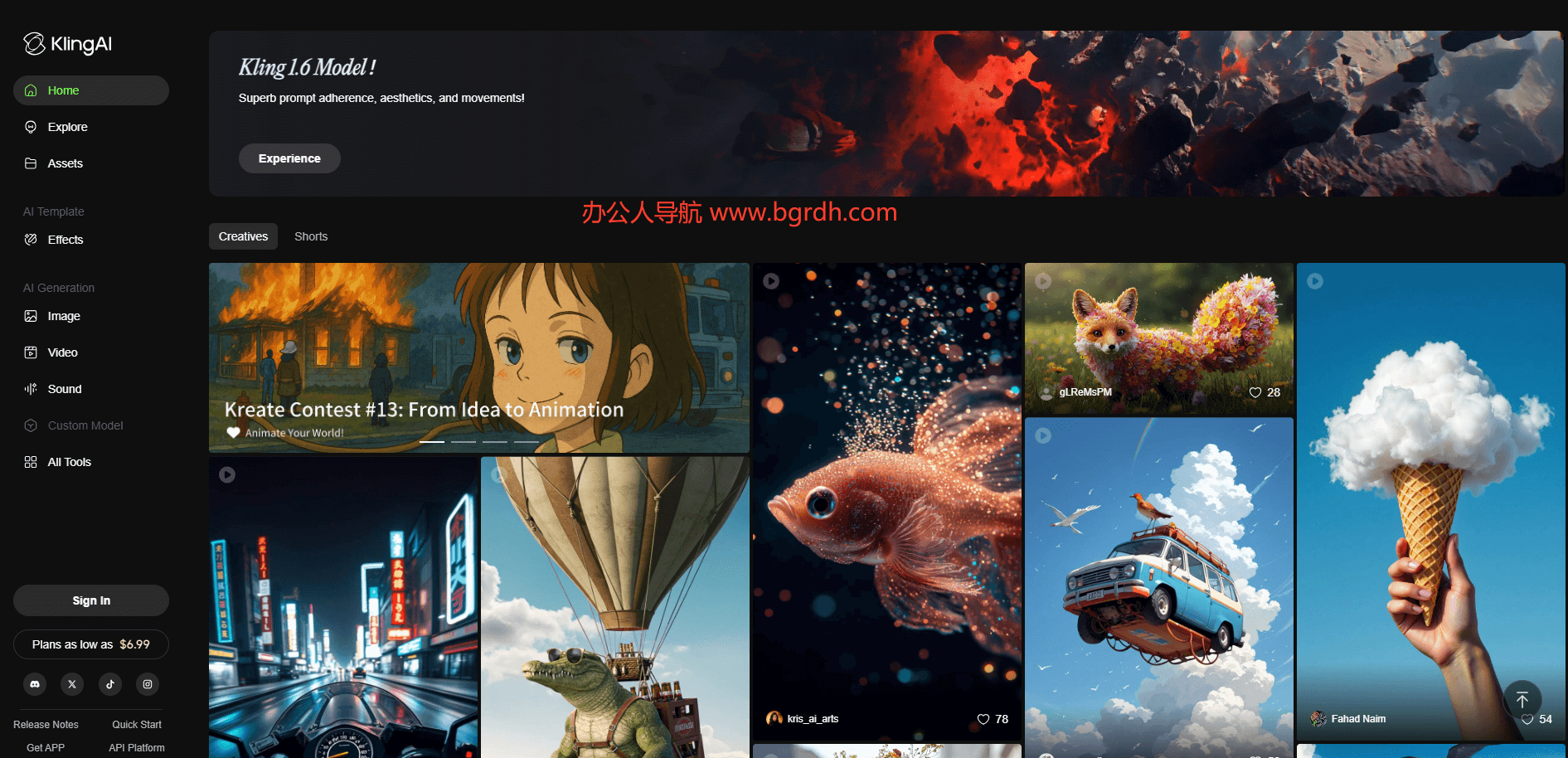
Task: Open Image generation in sidebar
Action: coord(64,316)
